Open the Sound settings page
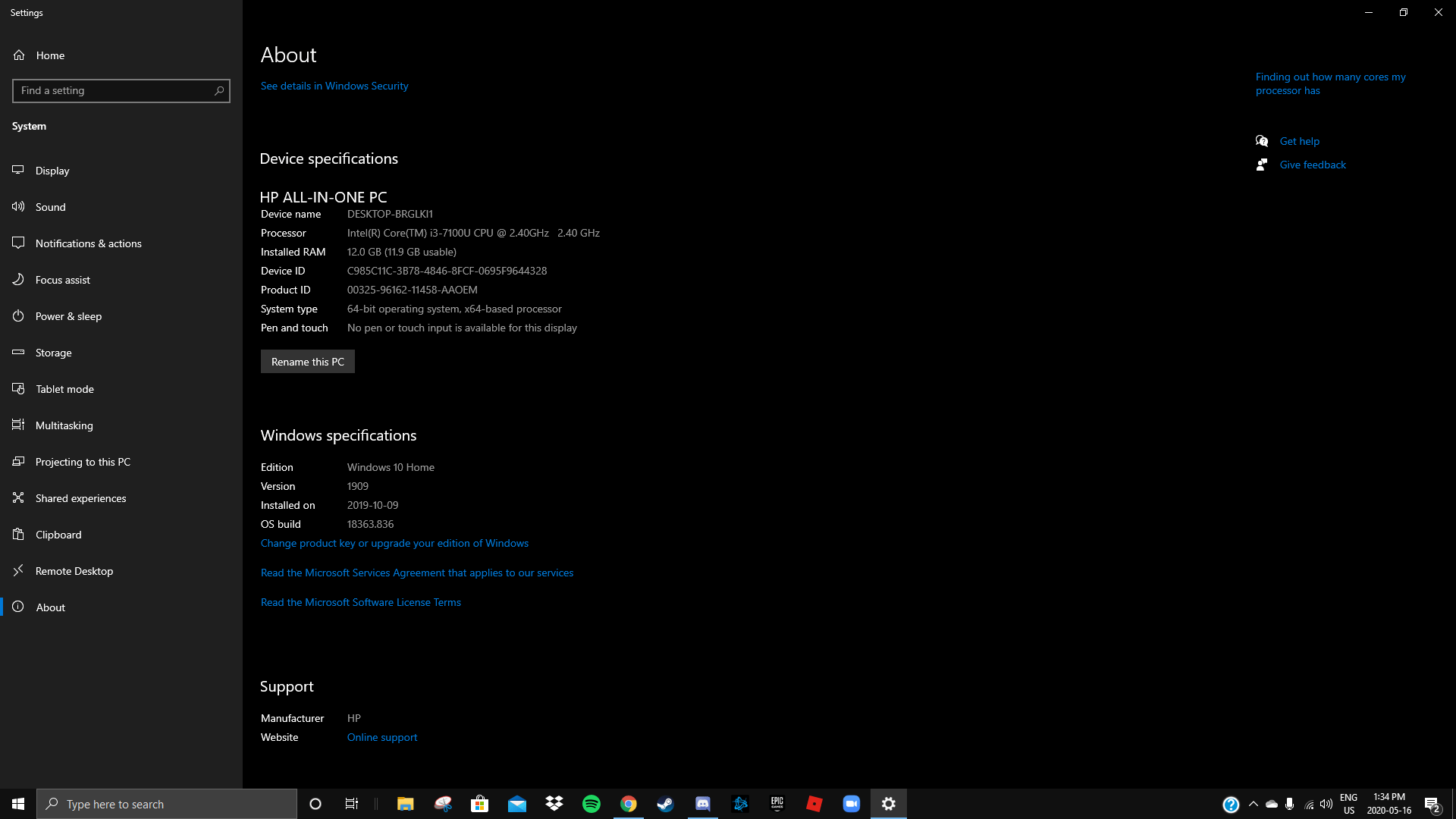The width and height of the screenshot is (1456, 819). pyautogui.click(x=121, y=207)
